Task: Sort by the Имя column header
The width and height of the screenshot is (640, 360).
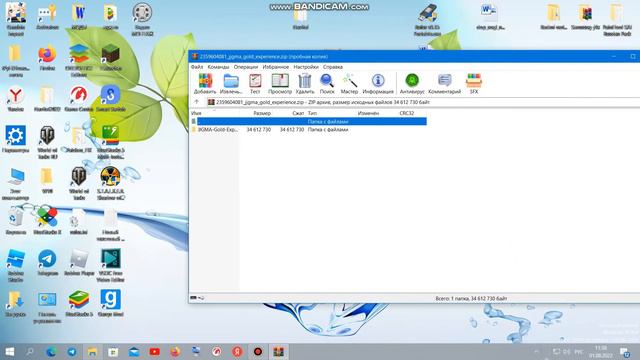Action: (196, 113)
